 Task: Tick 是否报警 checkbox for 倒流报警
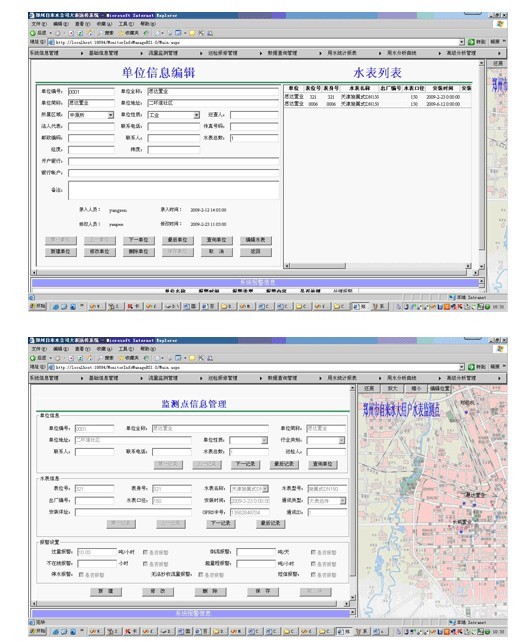tap(313, 552)
